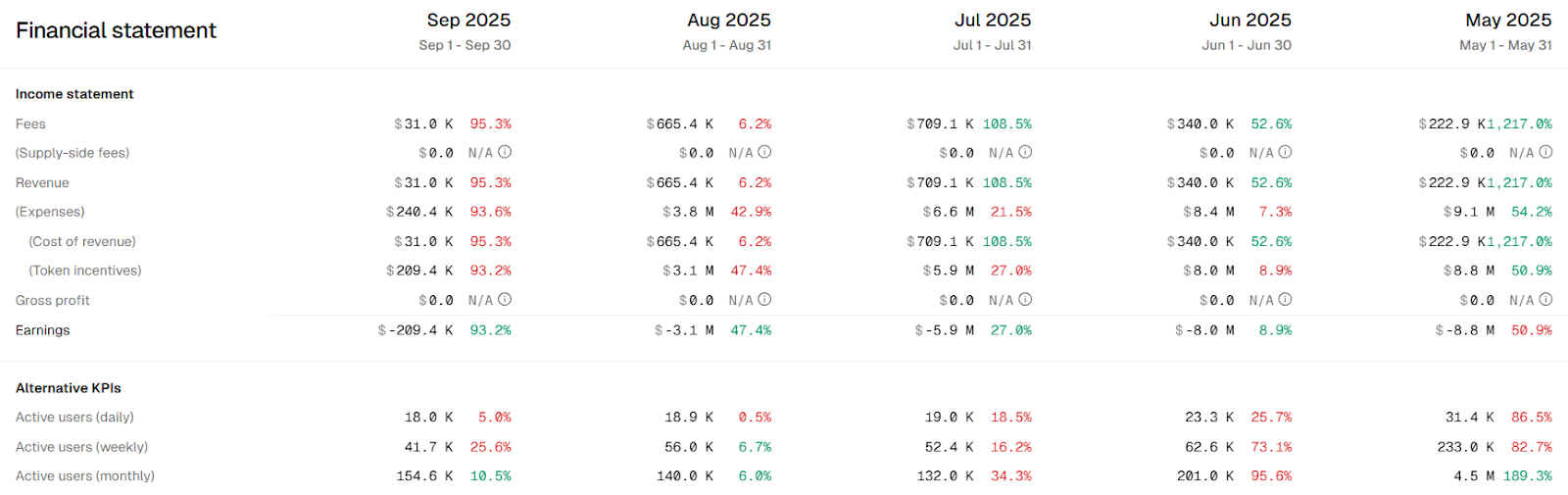Click info icon for May 2025 gross profit
This screenshot has height=495, width=1568.
pos(1545,299)
